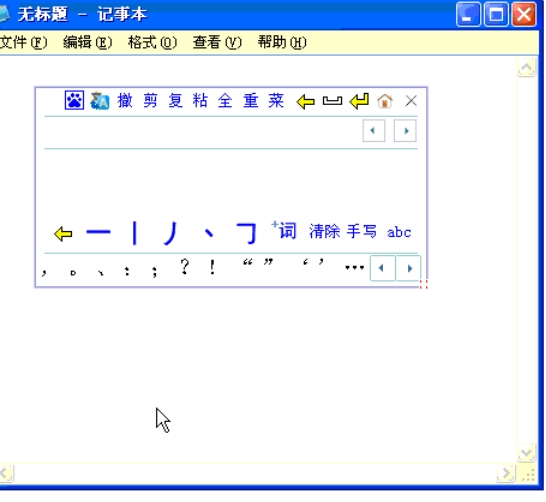Minimize the Notepad window
The width and height of the screenshot is (546, 502).
pyautogui.click(x=468, y=14)
